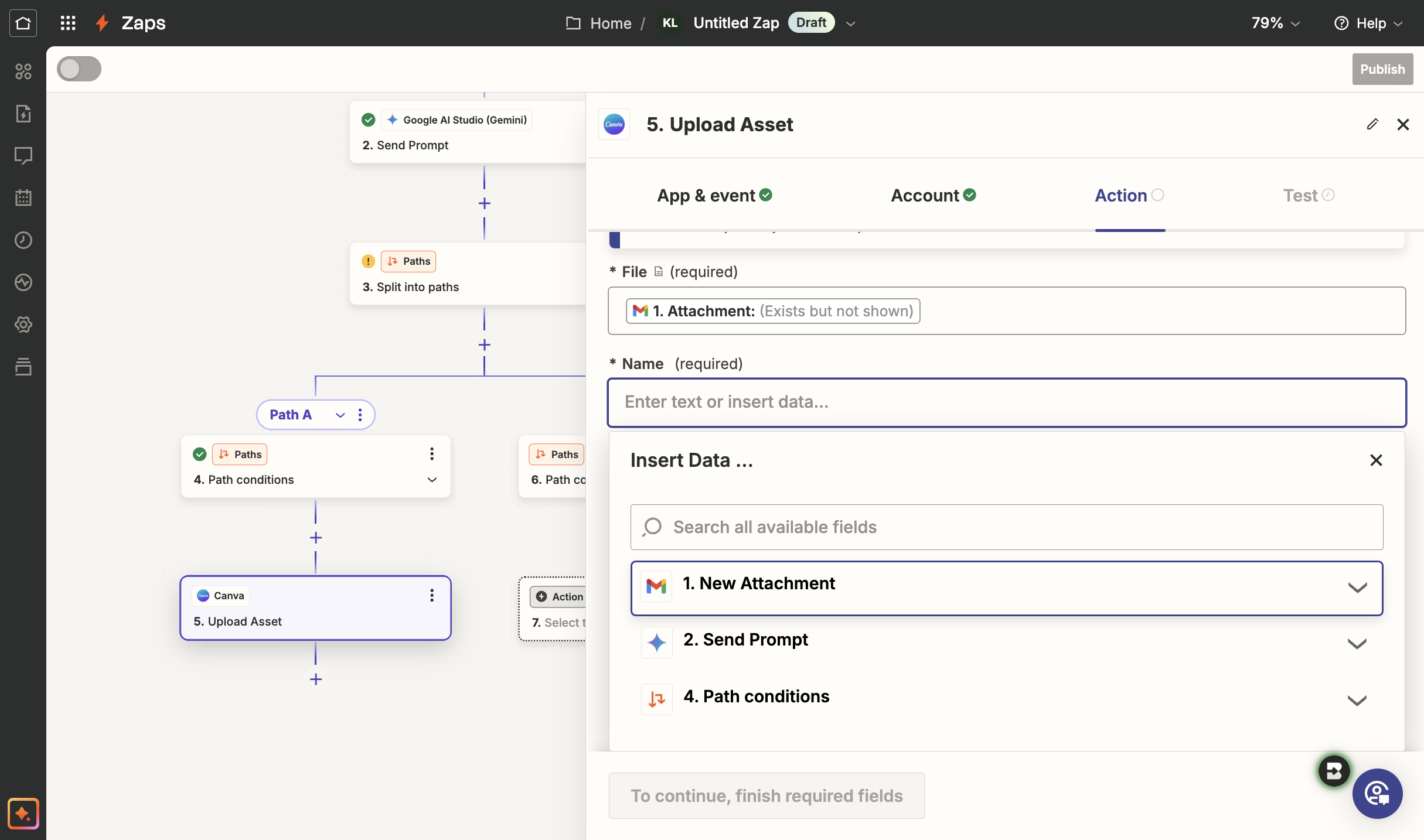Switch to Action tab
The width and height of the screenshot is (1424, 840).
pos(1129,195)
